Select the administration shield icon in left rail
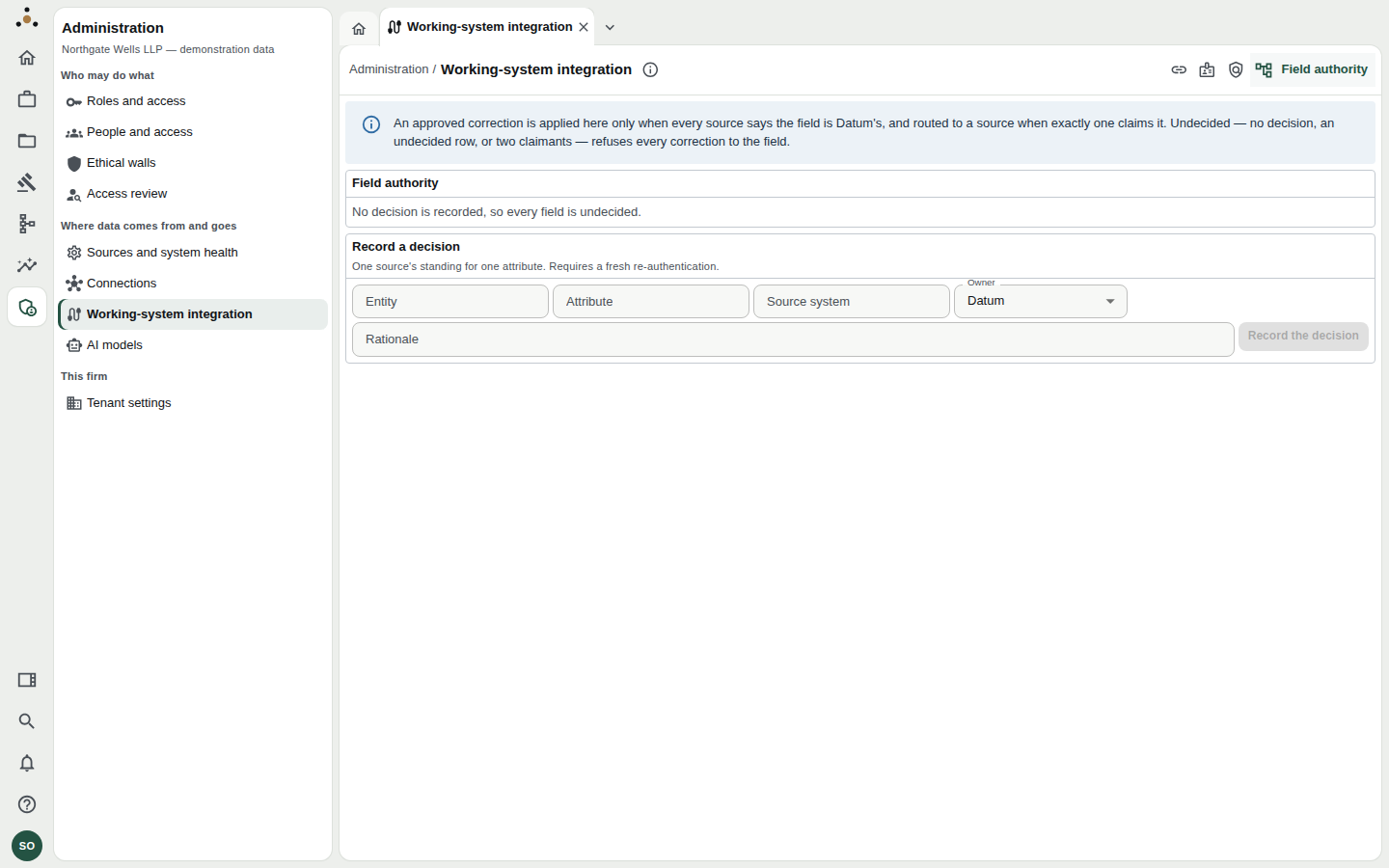Screen dimensions: 1389x868 click(x=27, y=308)
